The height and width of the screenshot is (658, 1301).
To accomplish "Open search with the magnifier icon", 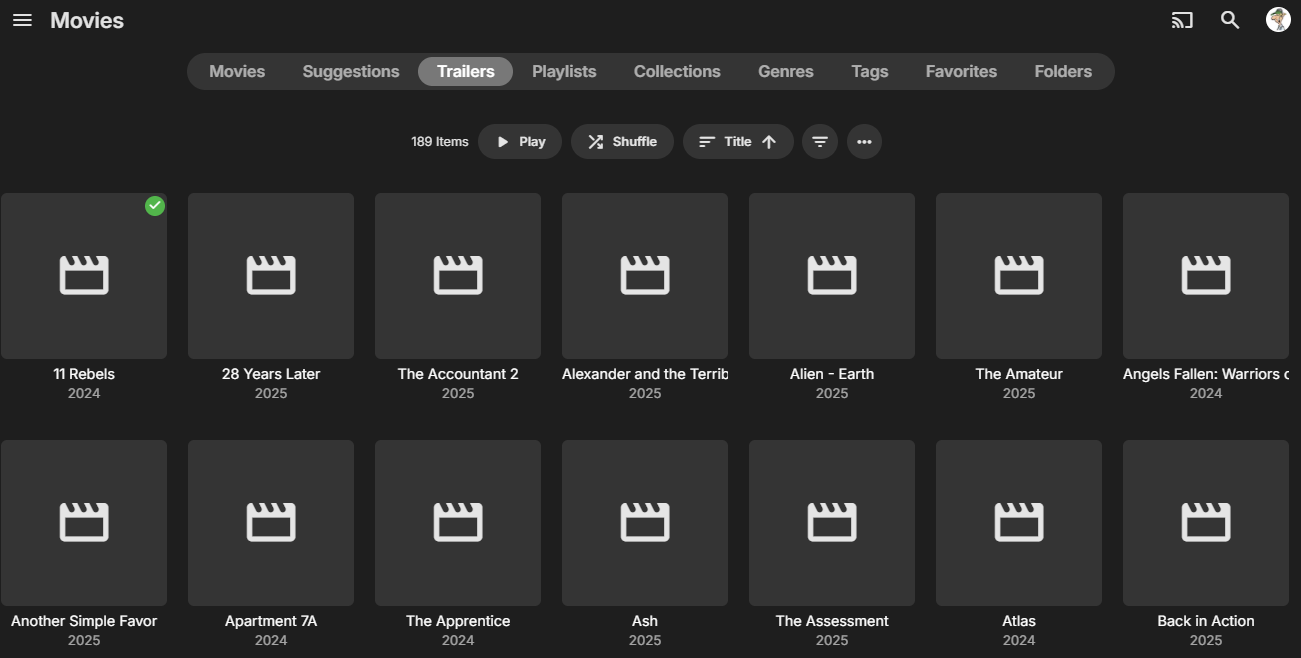I will tap(1230, 21).
